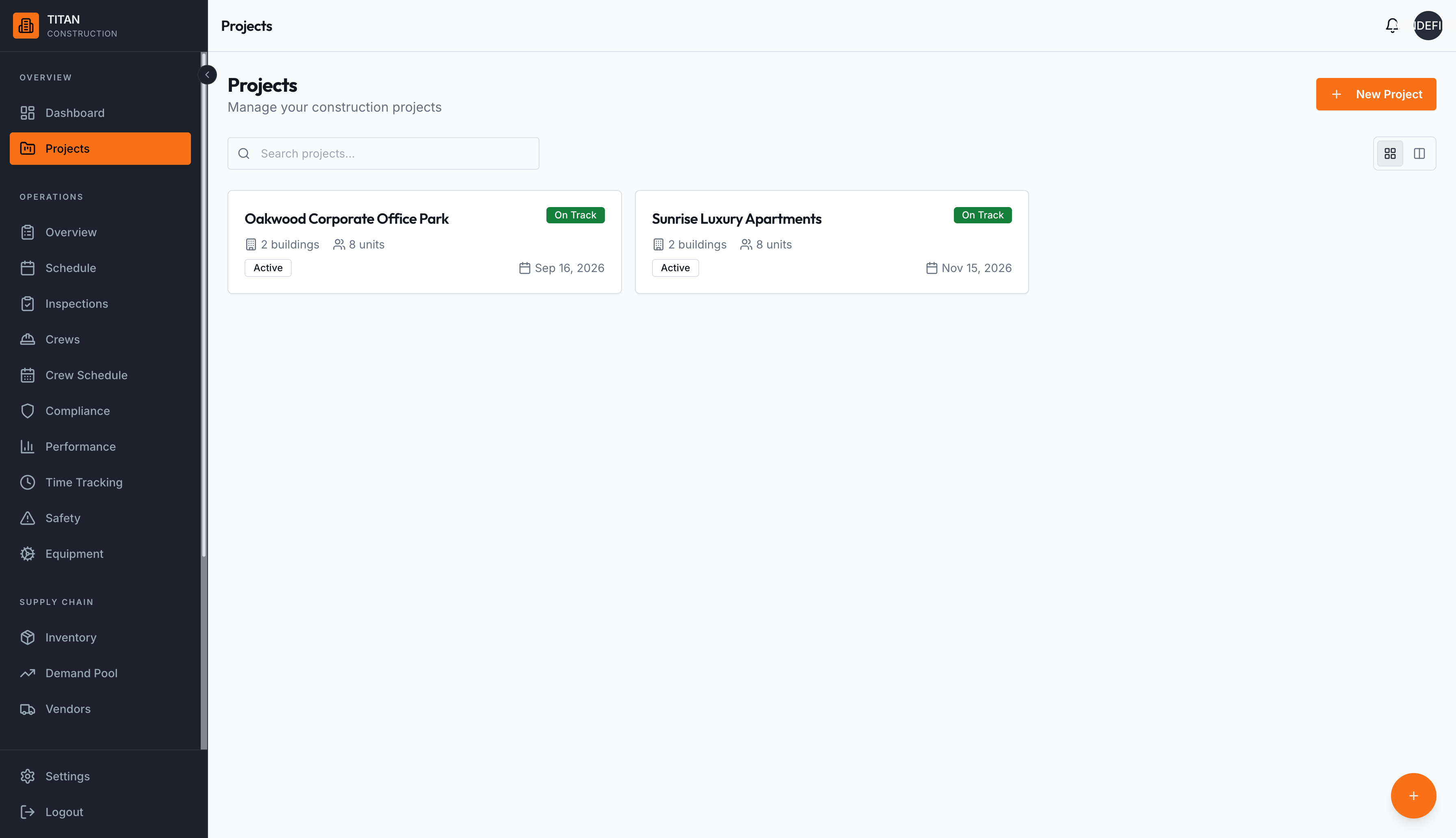1456x838 pixels.
Task: Click 2 buildings text on Oakwood card
Action: 290,244
